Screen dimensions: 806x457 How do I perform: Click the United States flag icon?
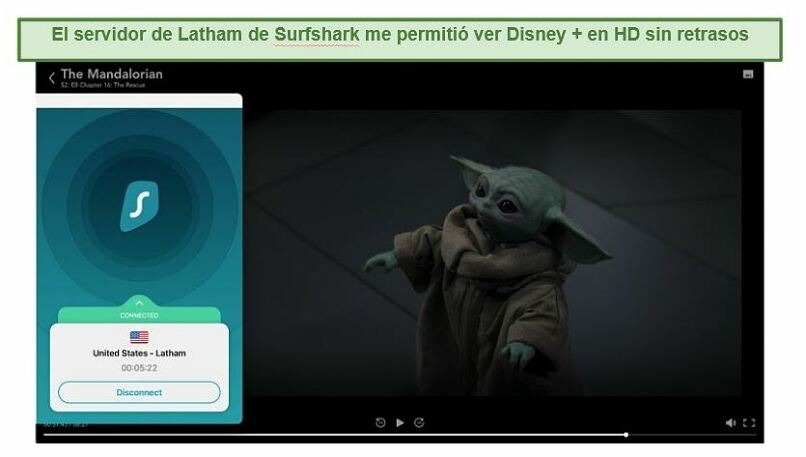[139, 337]
